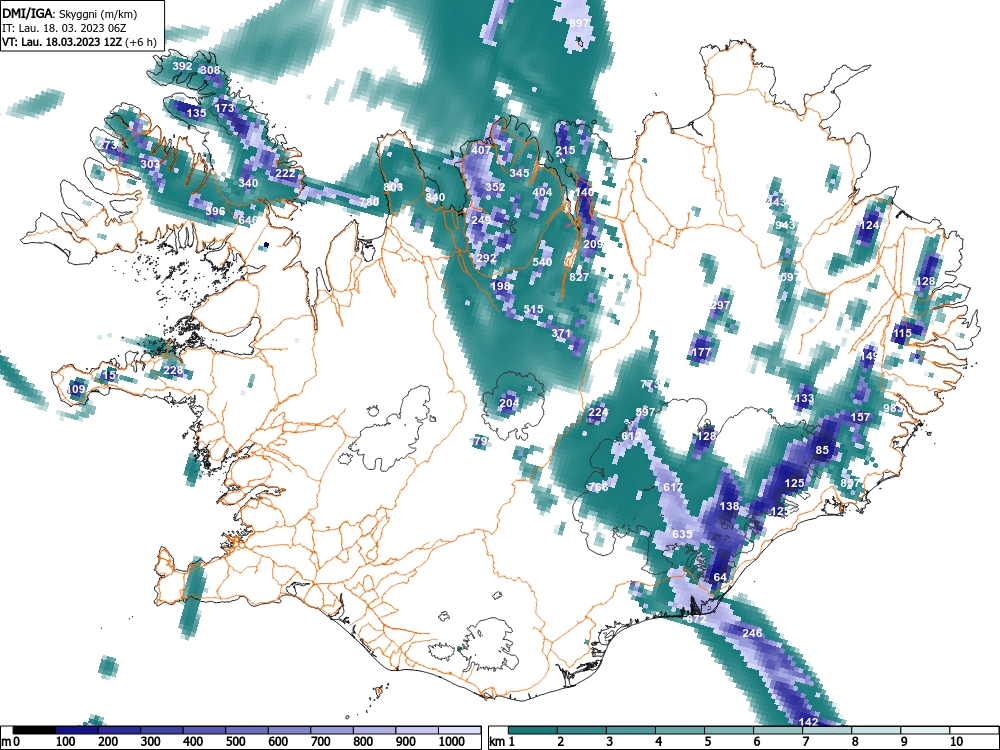Click the visibility value 133

tap(804, 399)
